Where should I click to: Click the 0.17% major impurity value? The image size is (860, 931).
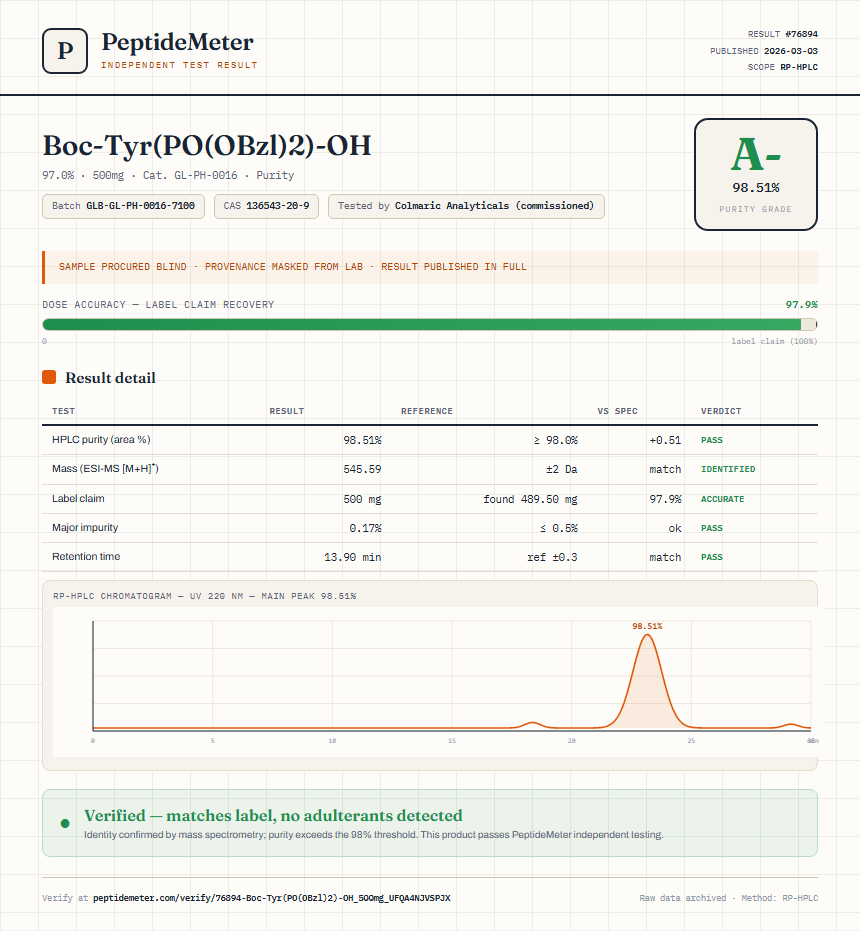click(x=365, y=528)
